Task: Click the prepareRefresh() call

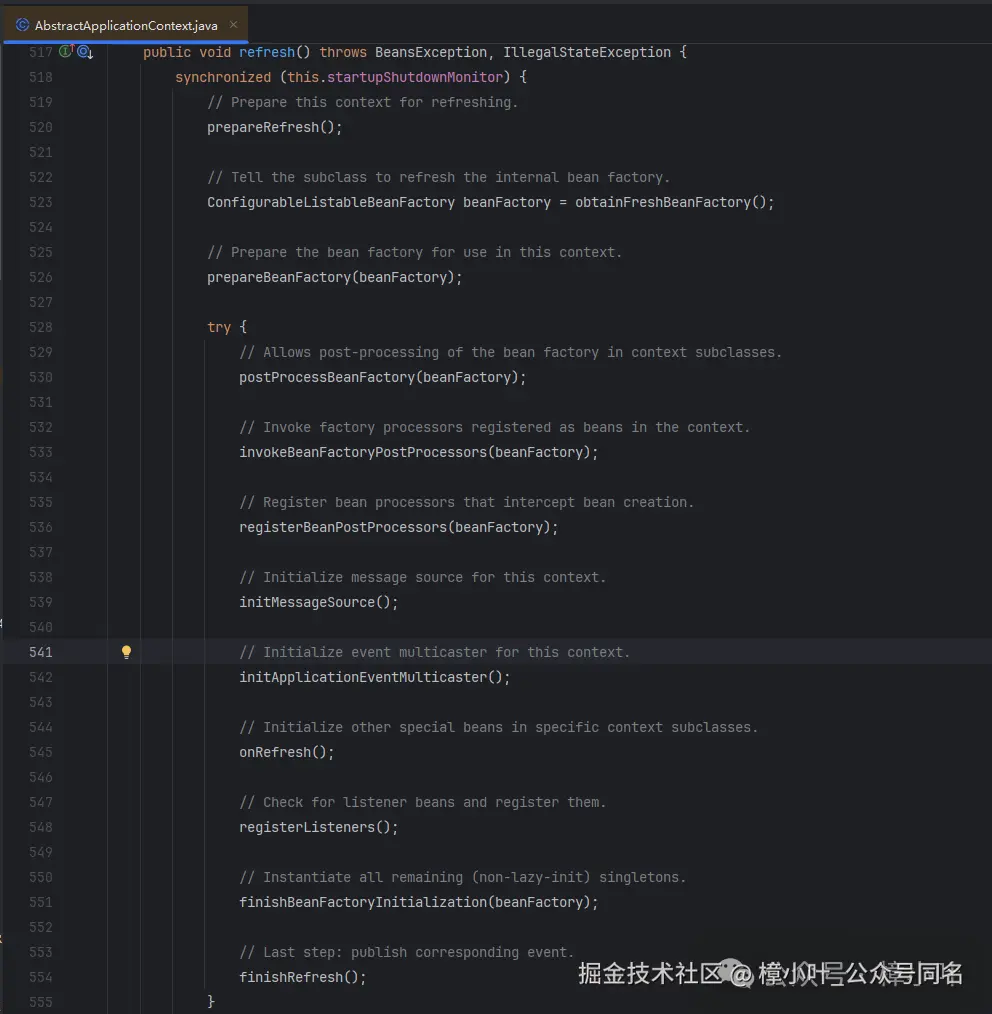Action: (x=274, y=127)
